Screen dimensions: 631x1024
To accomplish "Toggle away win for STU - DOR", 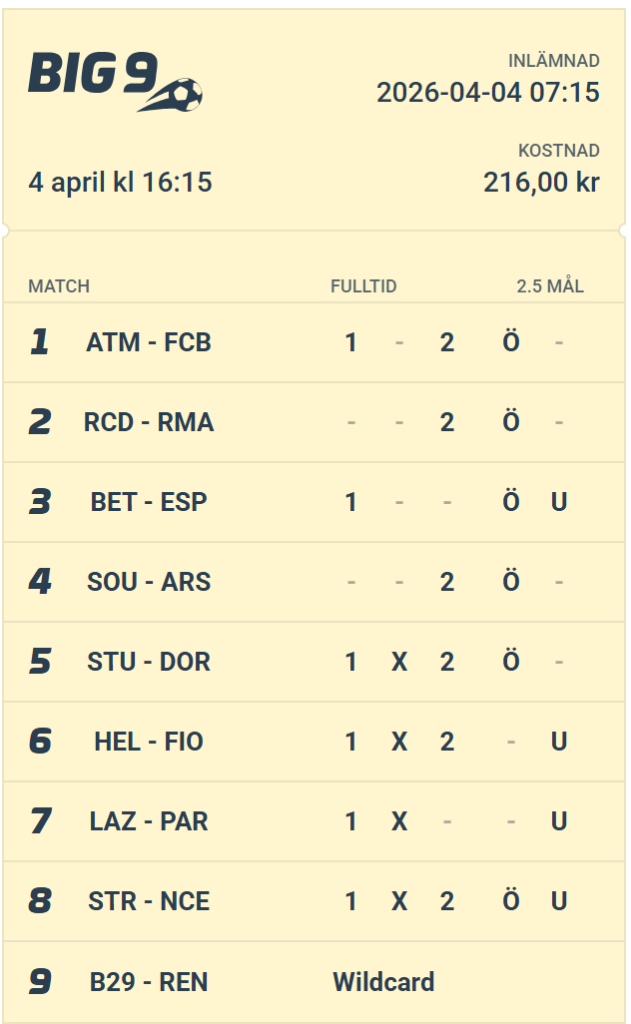I will (447, 662).
